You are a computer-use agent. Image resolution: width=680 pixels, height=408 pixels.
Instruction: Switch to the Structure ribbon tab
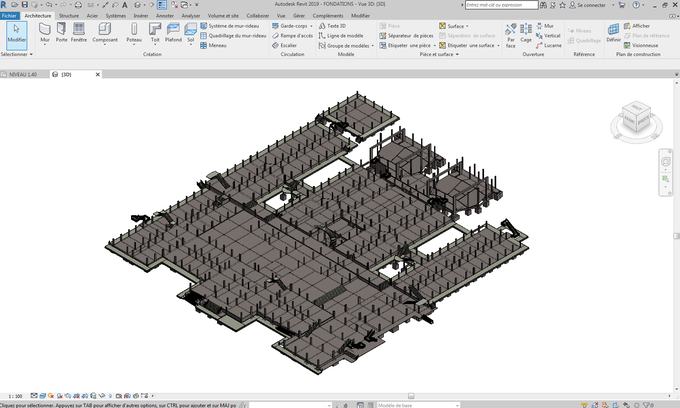pos(69,16)
